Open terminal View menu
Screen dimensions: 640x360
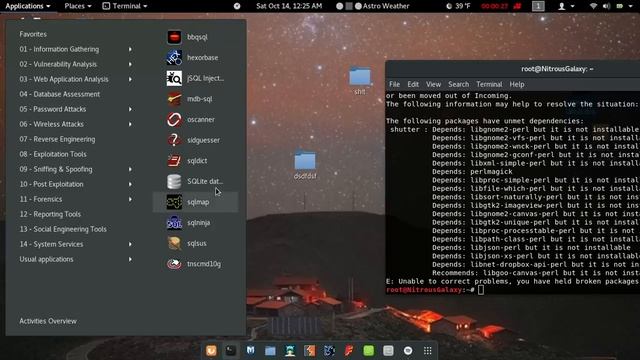[433, 84]
